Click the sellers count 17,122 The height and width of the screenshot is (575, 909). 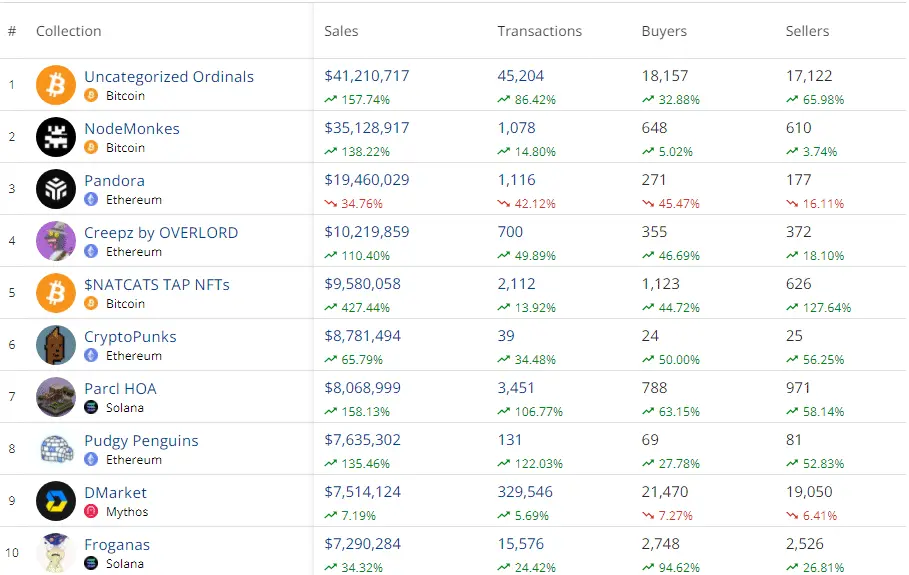point(809,76)
